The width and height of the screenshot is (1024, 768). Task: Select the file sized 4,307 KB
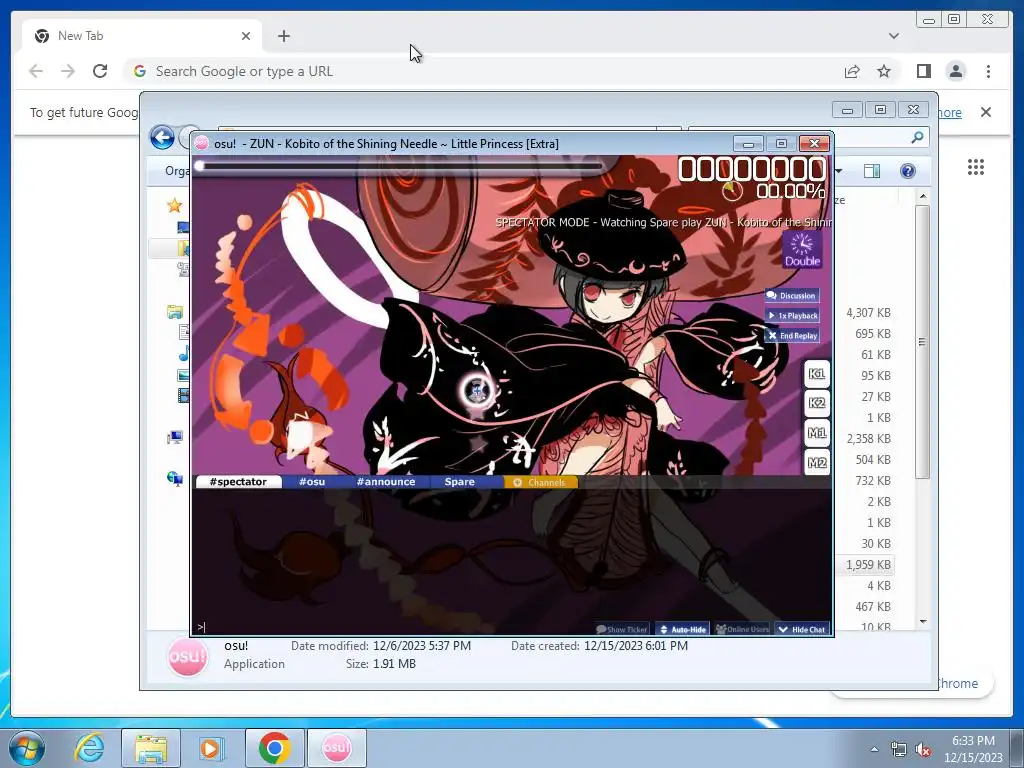pyautogui.click(x=869, y=313)
